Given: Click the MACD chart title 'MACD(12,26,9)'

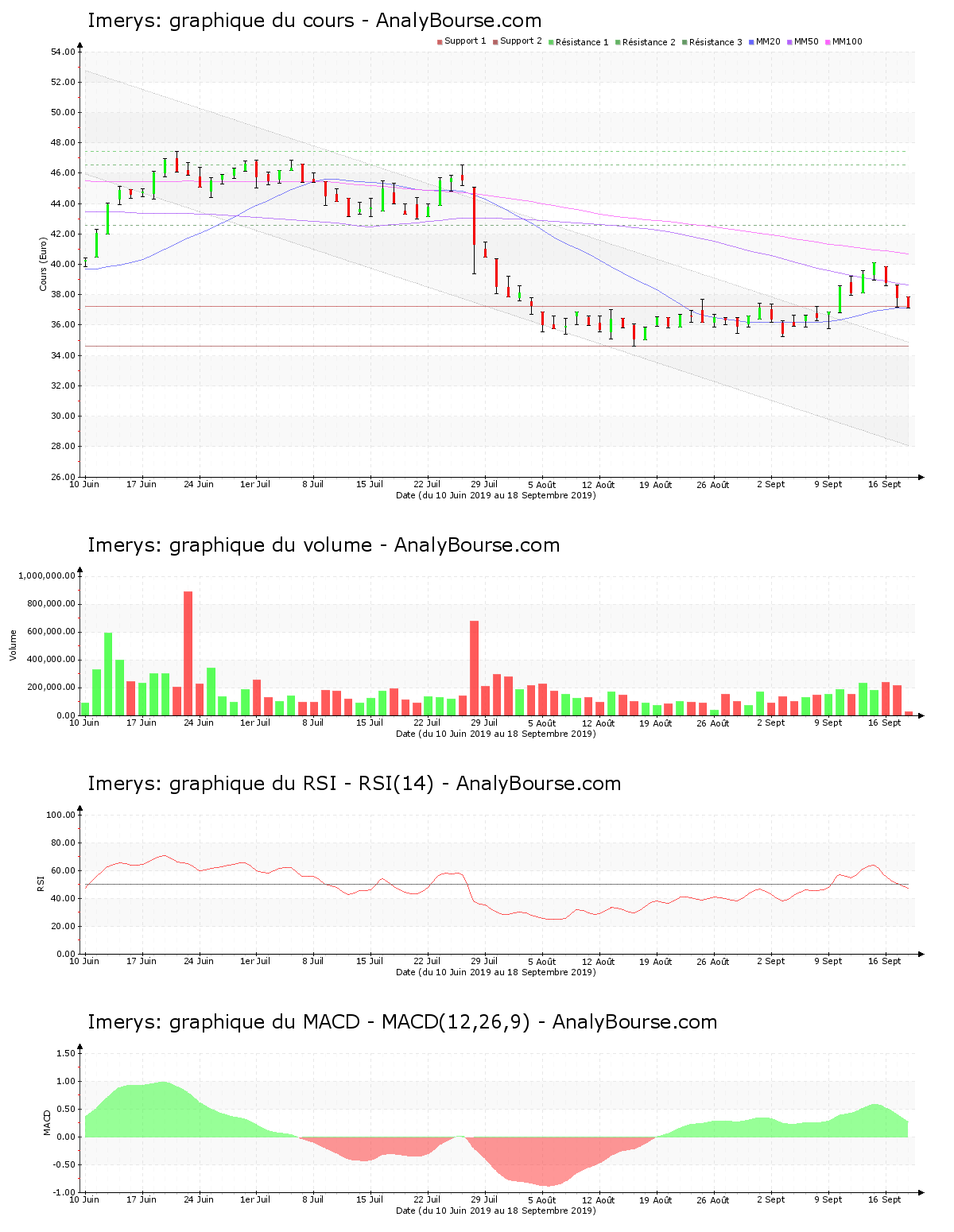Looking at the screenshot, I should coord(456,1022).
